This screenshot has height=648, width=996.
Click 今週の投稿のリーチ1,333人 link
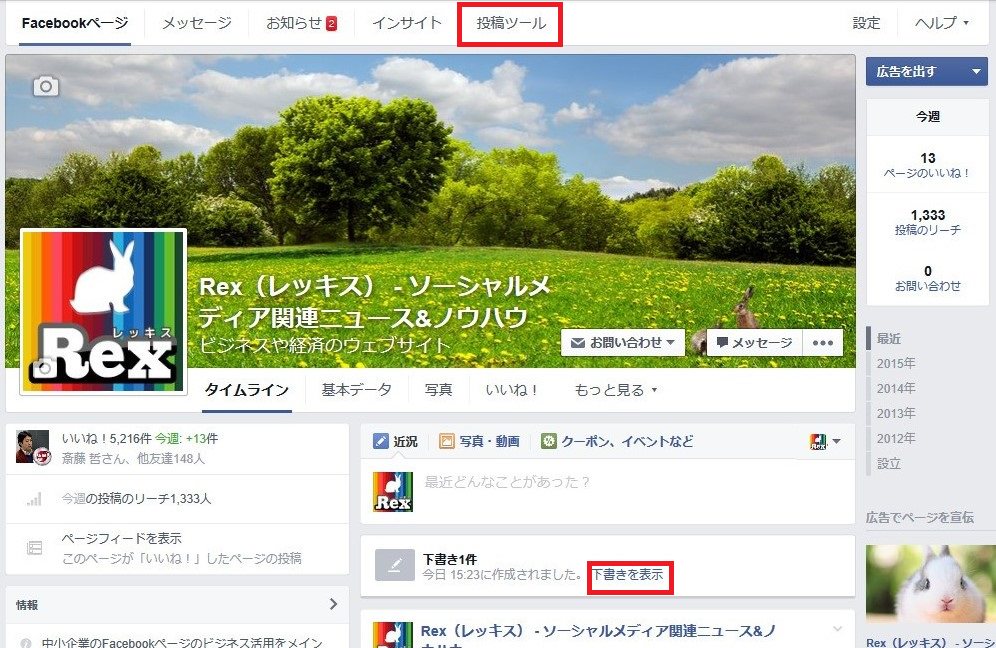tap(136, 499)
